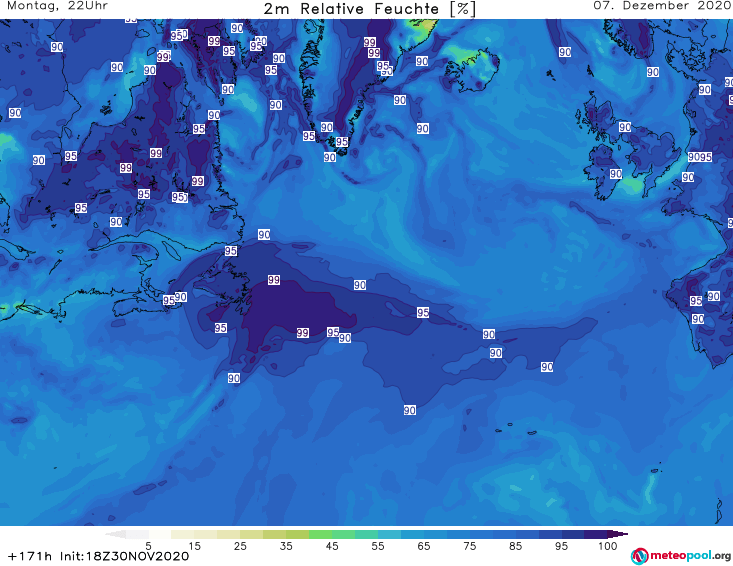Click the 'Montag, 22Uhr' time label

(57, 6)
